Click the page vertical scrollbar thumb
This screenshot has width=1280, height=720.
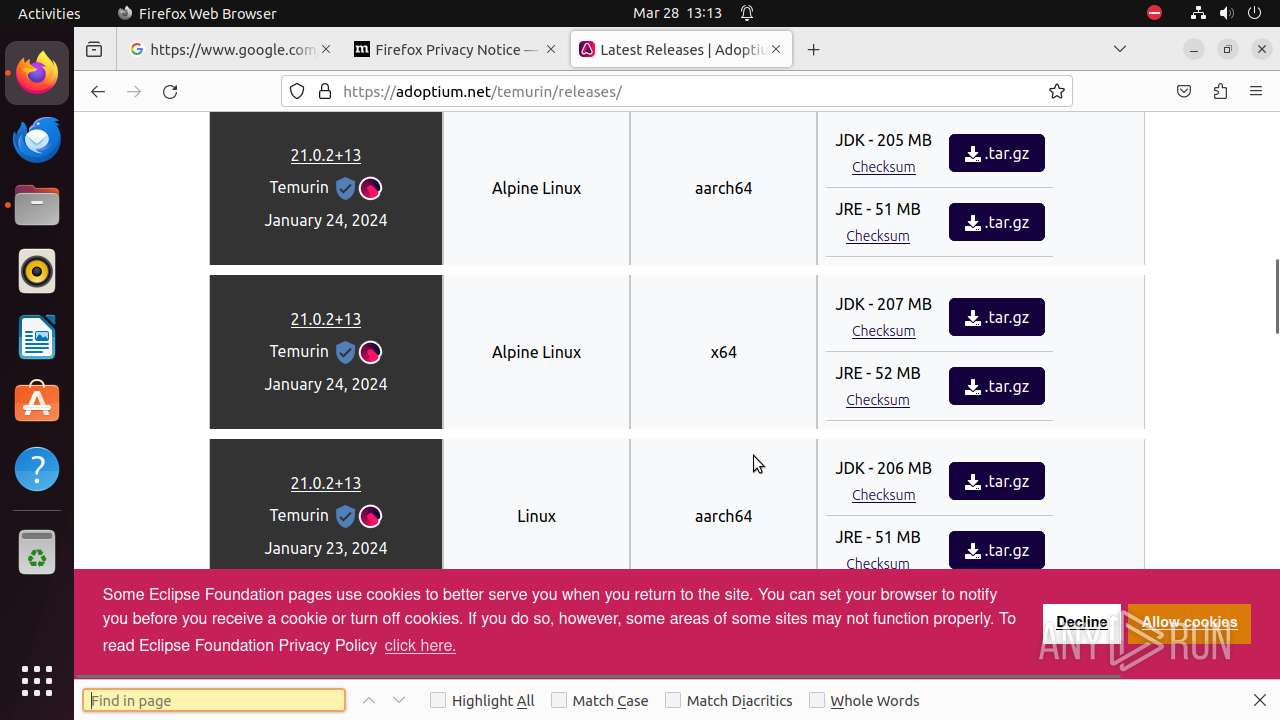point(1275,296)
